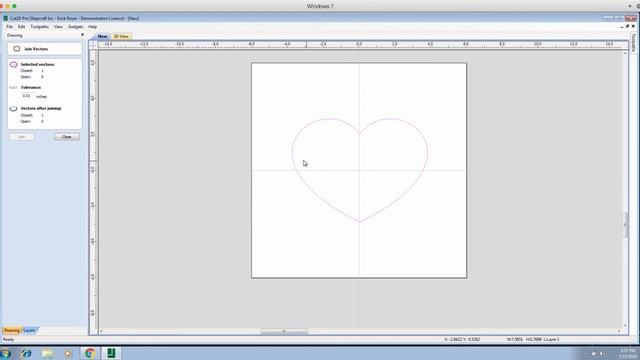Screen dimensions: 640x360
Task: Open the vertical Toolpaths side tab
Action: click(x=634, y=42)
